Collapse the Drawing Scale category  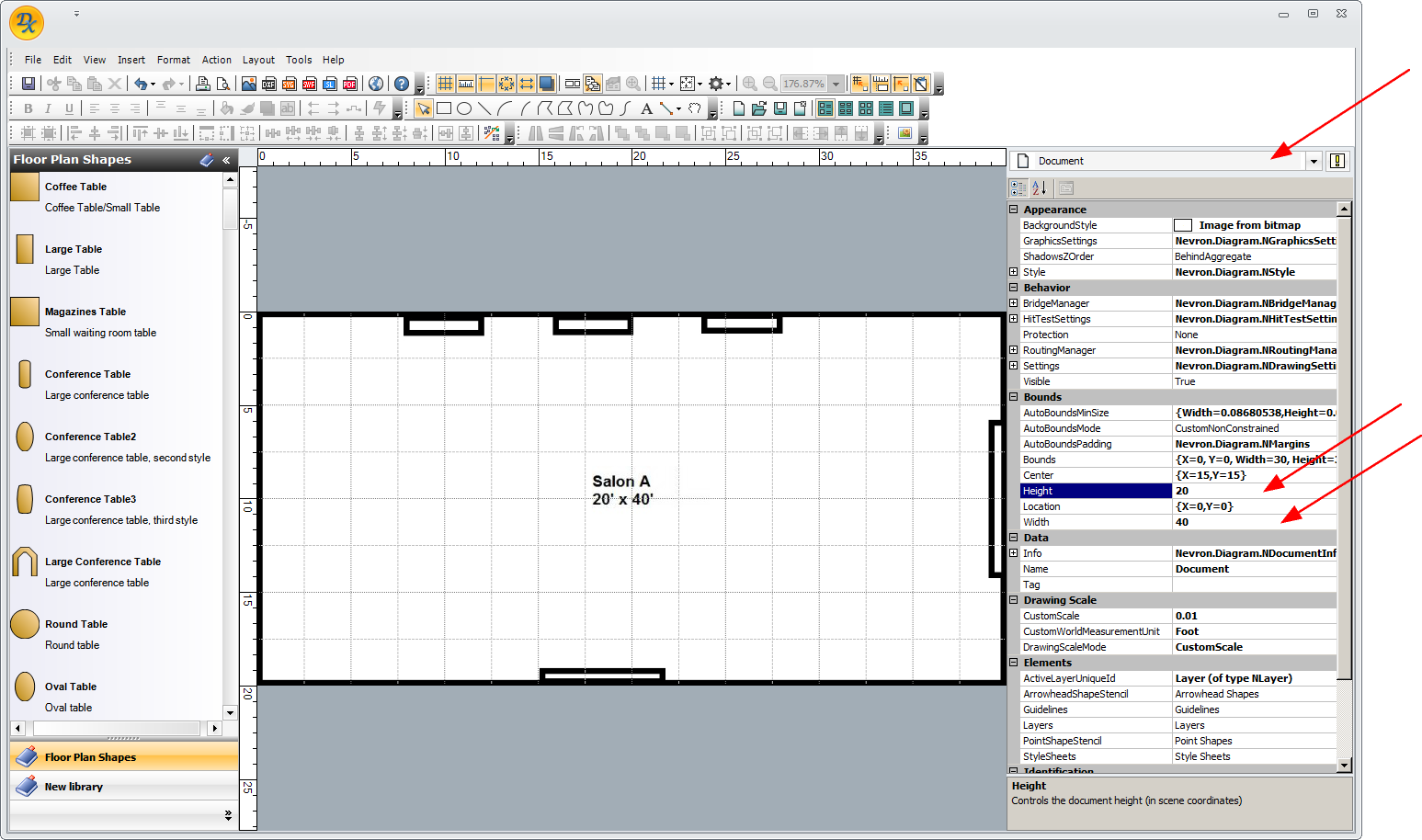click(x=1014, y=600)
